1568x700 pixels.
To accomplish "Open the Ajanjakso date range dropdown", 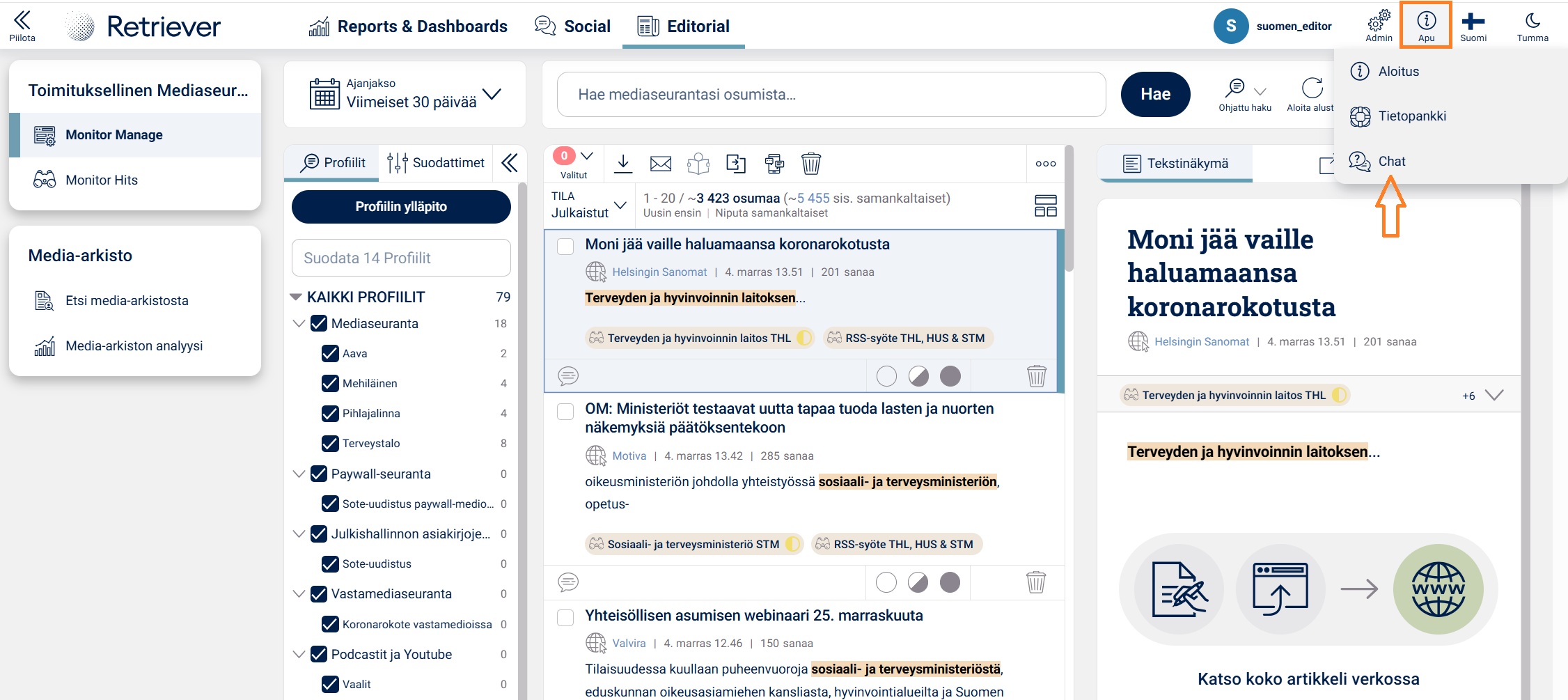I will click(x=405, y=94).
